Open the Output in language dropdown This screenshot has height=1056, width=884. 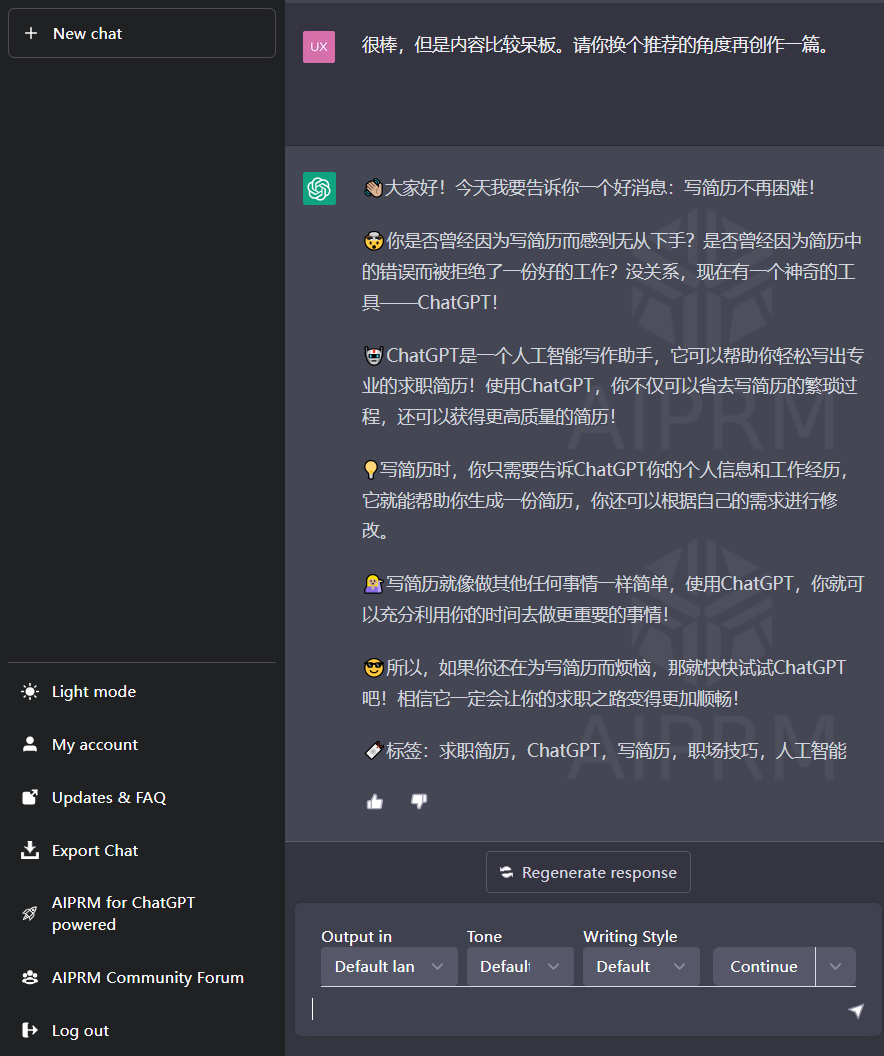(x=388, y=966)
